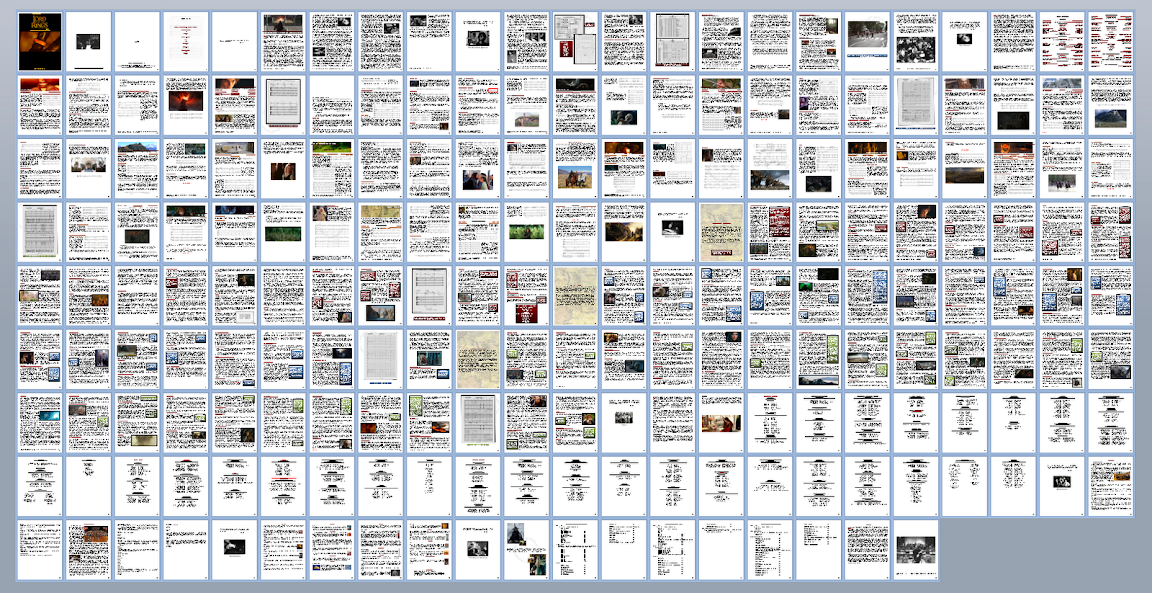Select the page showing a black-and-white crowd photo
Image resolution: width=1152 pixels, height=593 pixels.
click(x=915, y=41)
